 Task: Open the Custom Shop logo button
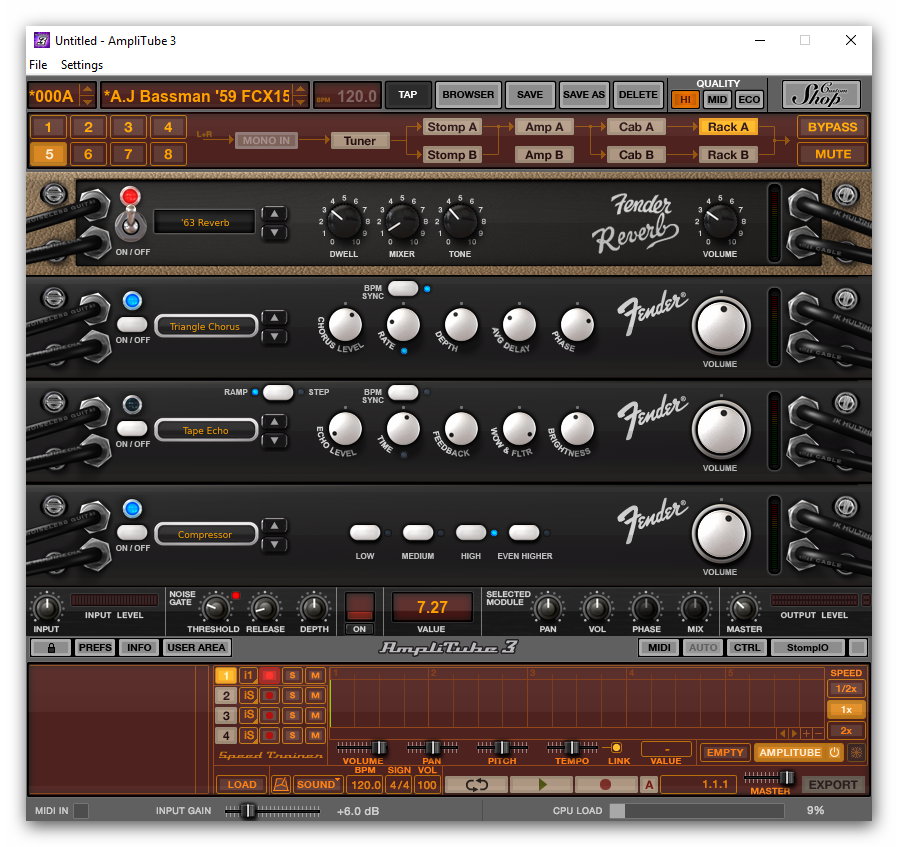pos(821,94)
